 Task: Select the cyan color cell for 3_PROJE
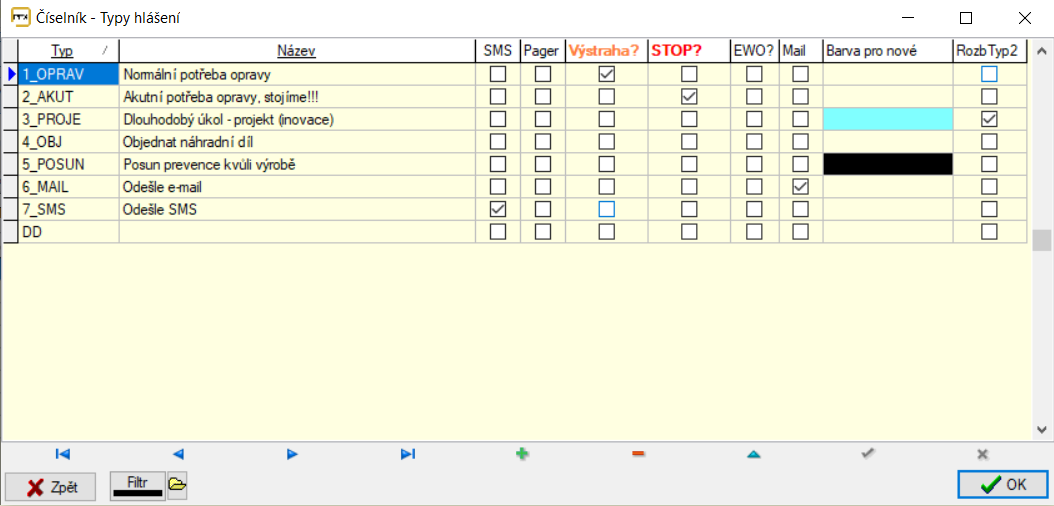887,120
